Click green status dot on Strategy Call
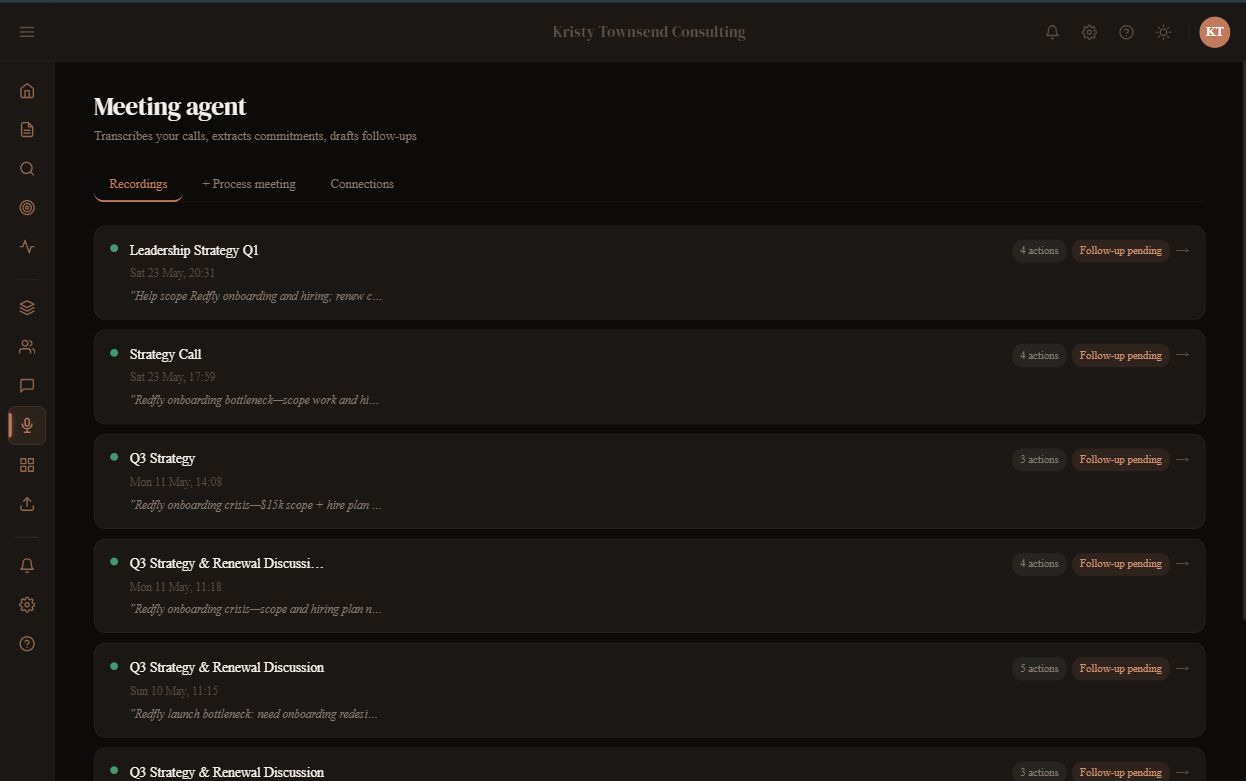1246x781 pixels. click(114, 352)
